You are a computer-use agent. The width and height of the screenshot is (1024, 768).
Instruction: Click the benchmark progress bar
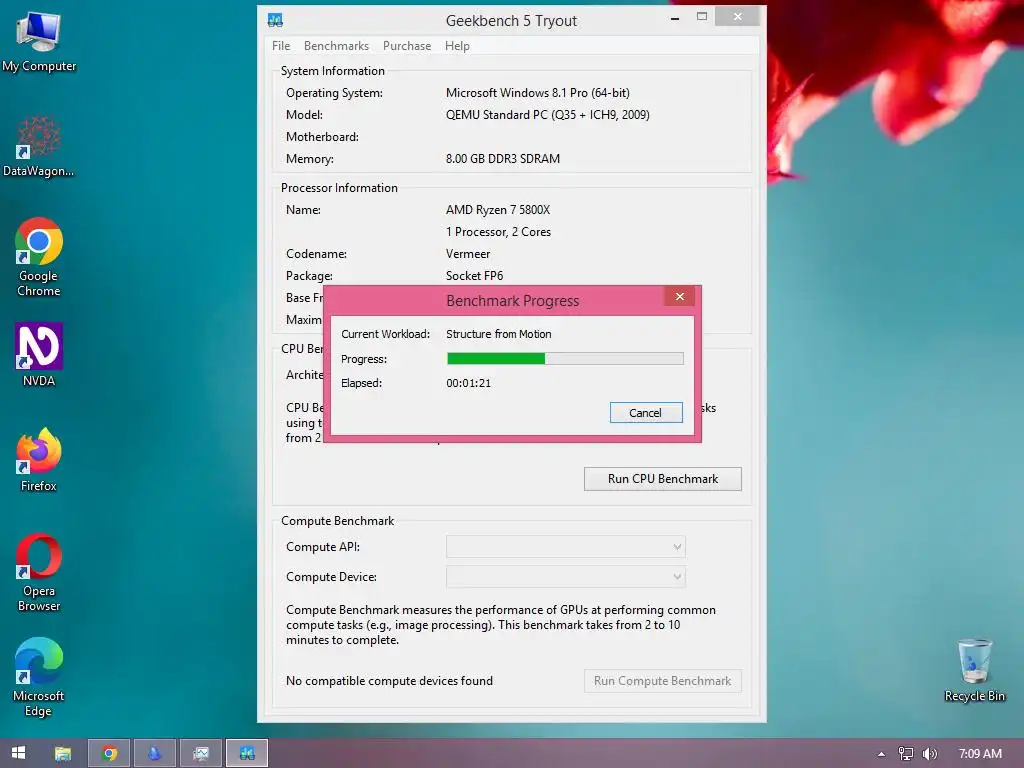(565, 359)
